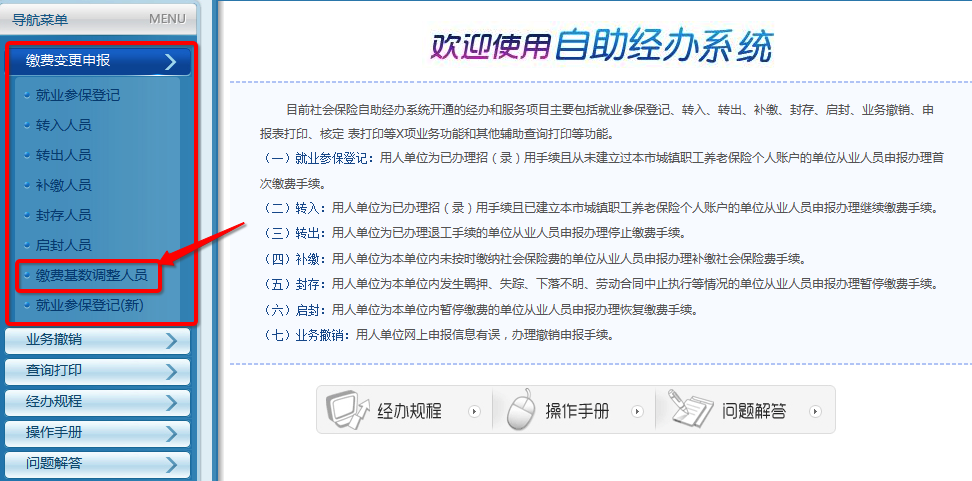Click the 导航菜单 header label
The height and width of the screenshot is (481, 972).
pos(40,20)
